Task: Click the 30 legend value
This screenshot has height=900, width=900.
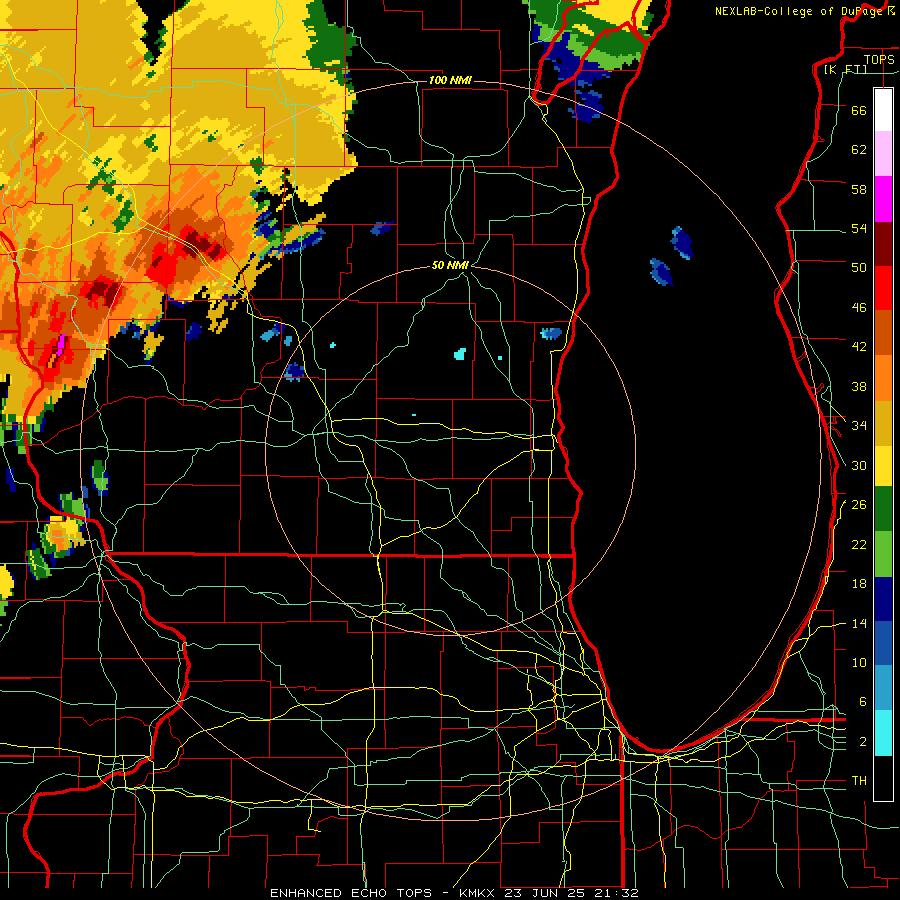Action: 859,465
